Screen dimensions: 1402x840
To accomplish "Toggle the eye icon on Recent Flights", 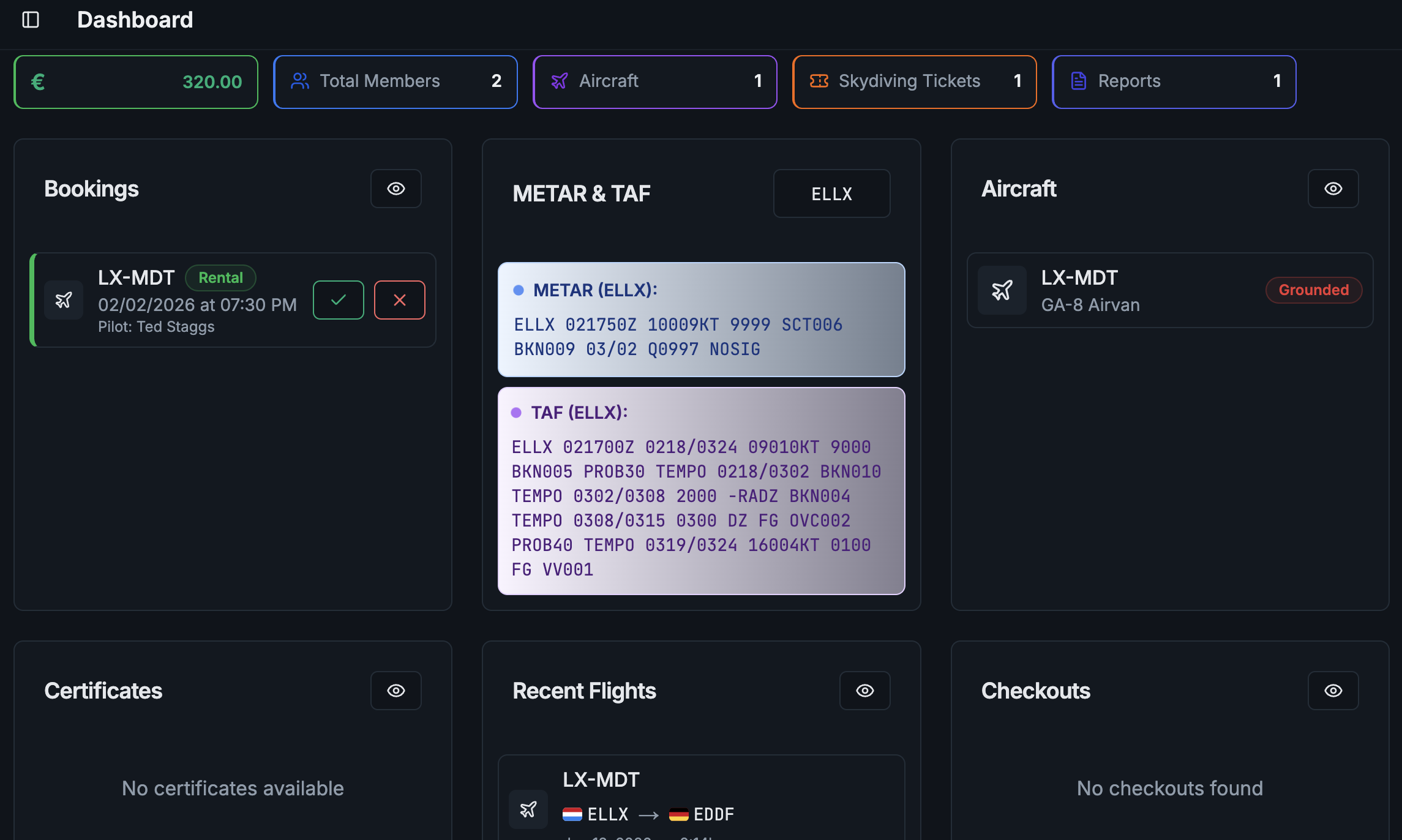I will point(865,691).
